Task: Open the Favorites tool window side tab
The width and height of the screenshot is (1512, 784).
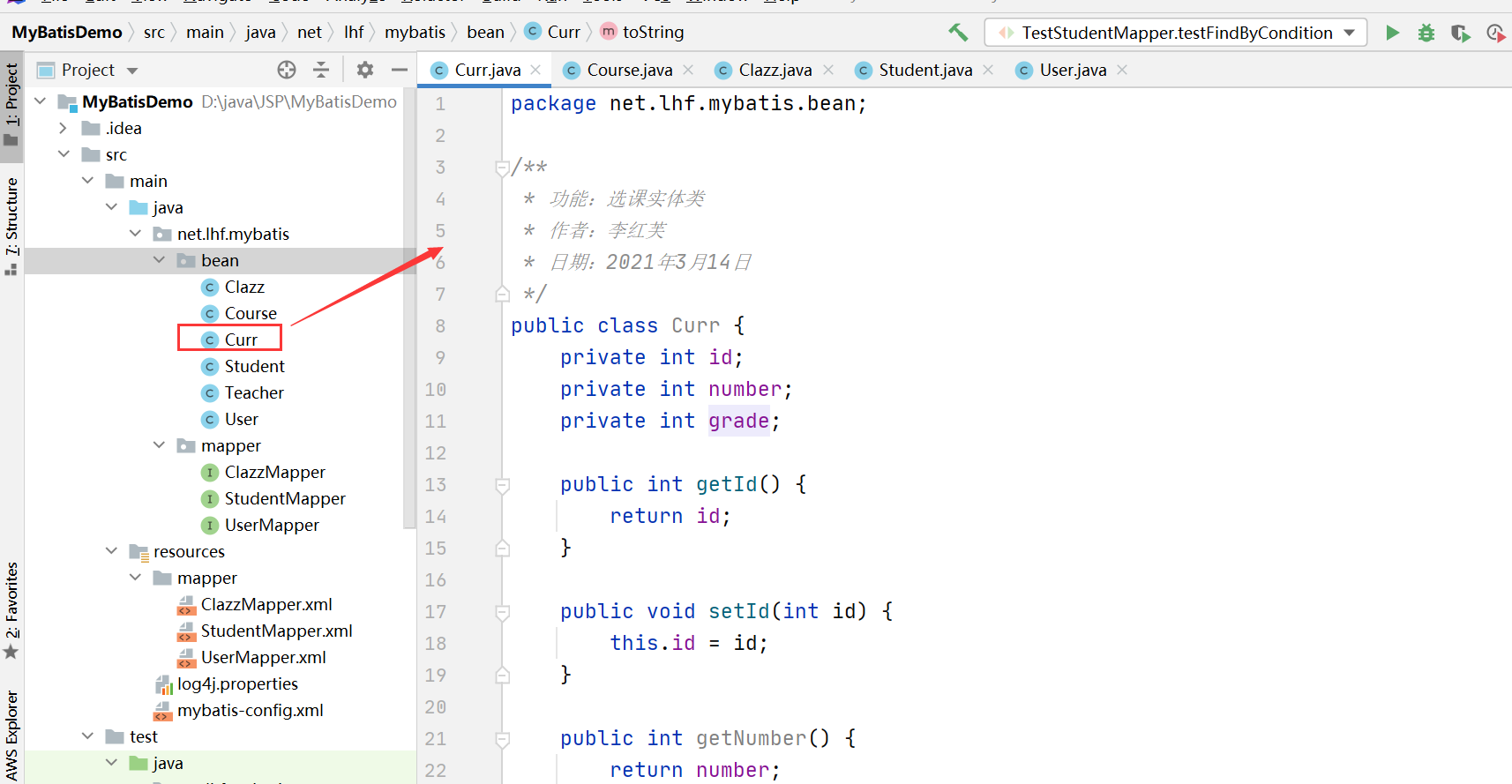Action: pos(11,610)
